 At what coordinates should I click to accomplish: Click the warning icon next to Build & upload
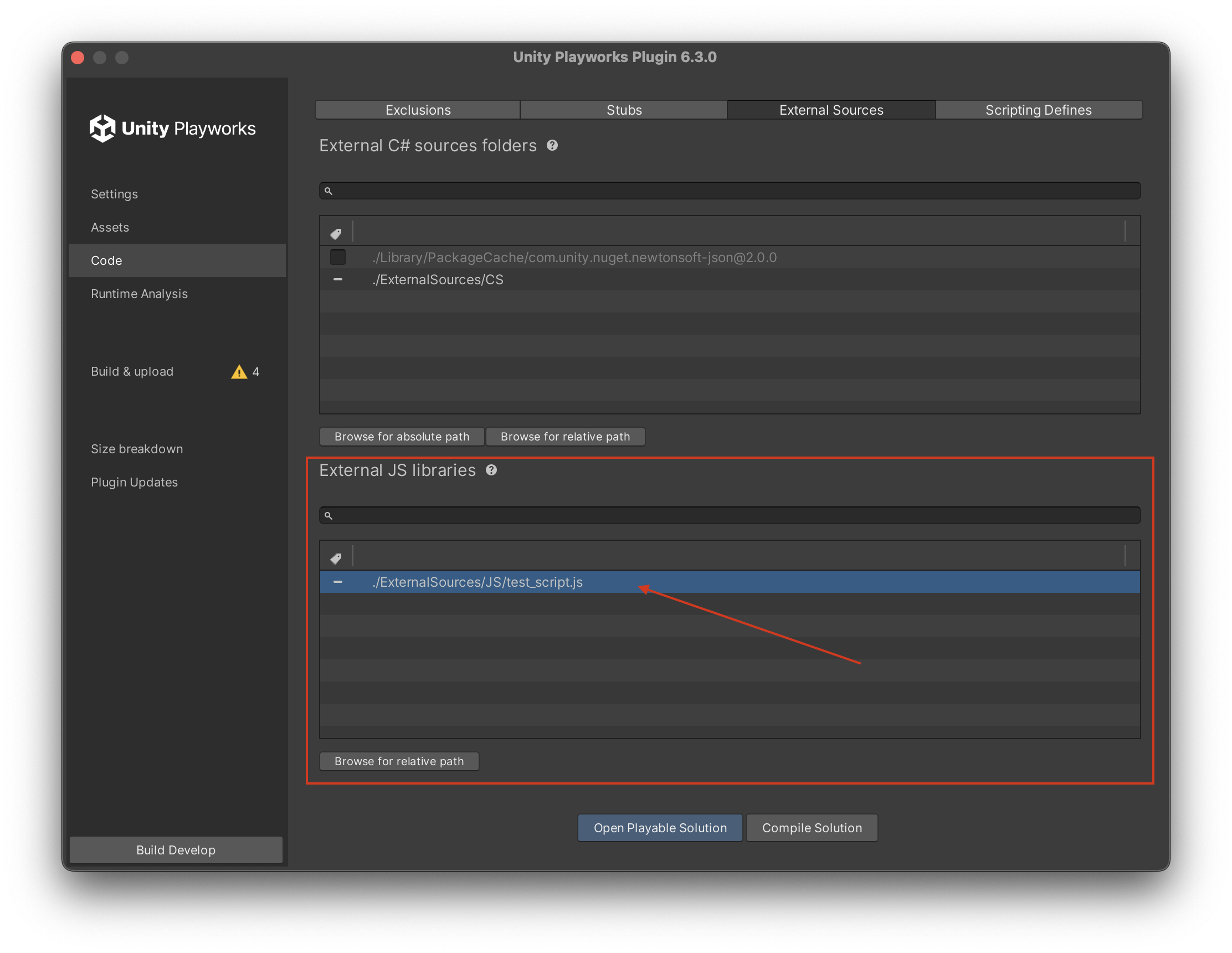(x=239, y=371)
